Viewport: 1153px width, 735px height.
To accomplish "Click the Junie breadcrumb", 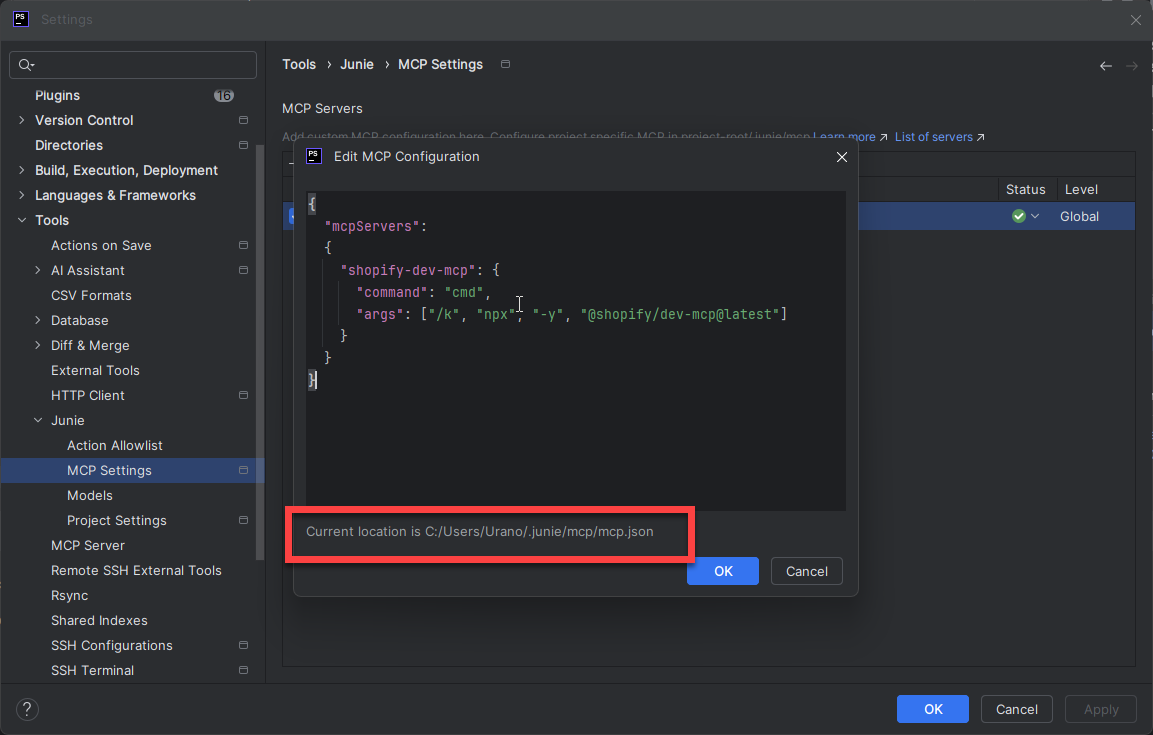I will pos(357,65).
